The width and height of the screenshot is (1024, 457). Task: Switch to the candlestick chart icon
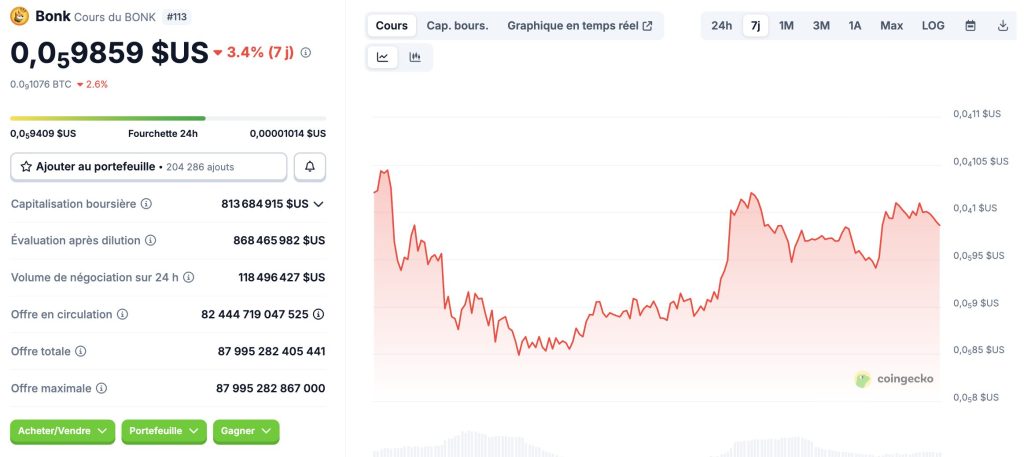click(x=415, y=58)
